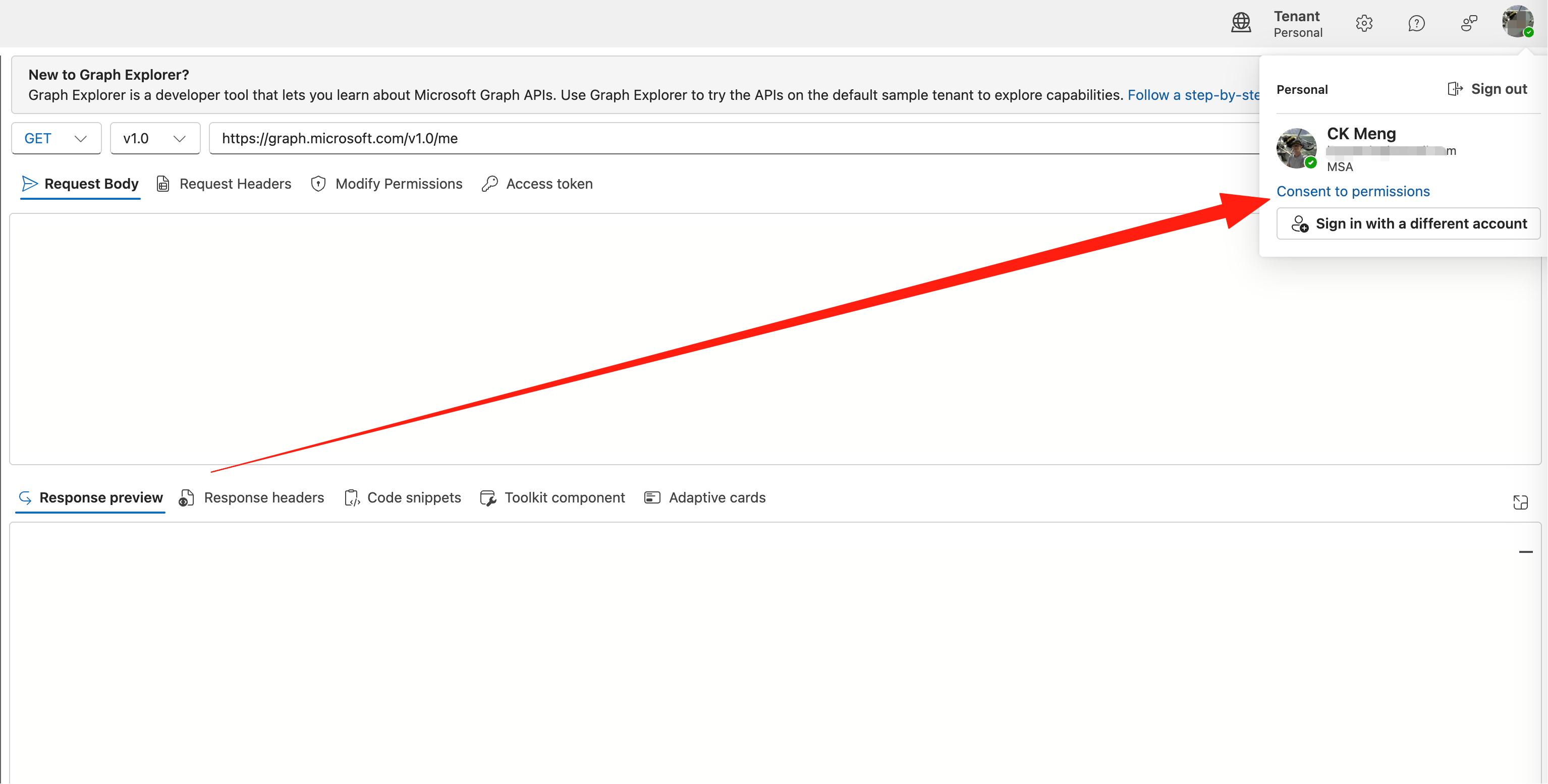Viewport: 1548px width, 784px height.
Task: Open the Modify Permissions tab
Action: (x=387, y=184)
